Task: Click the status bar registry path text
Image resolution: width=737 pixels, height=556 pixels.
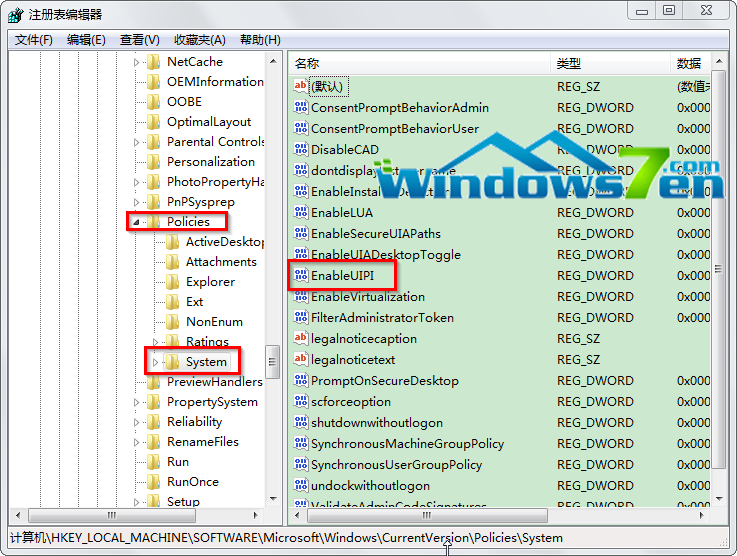Action: 286,538
